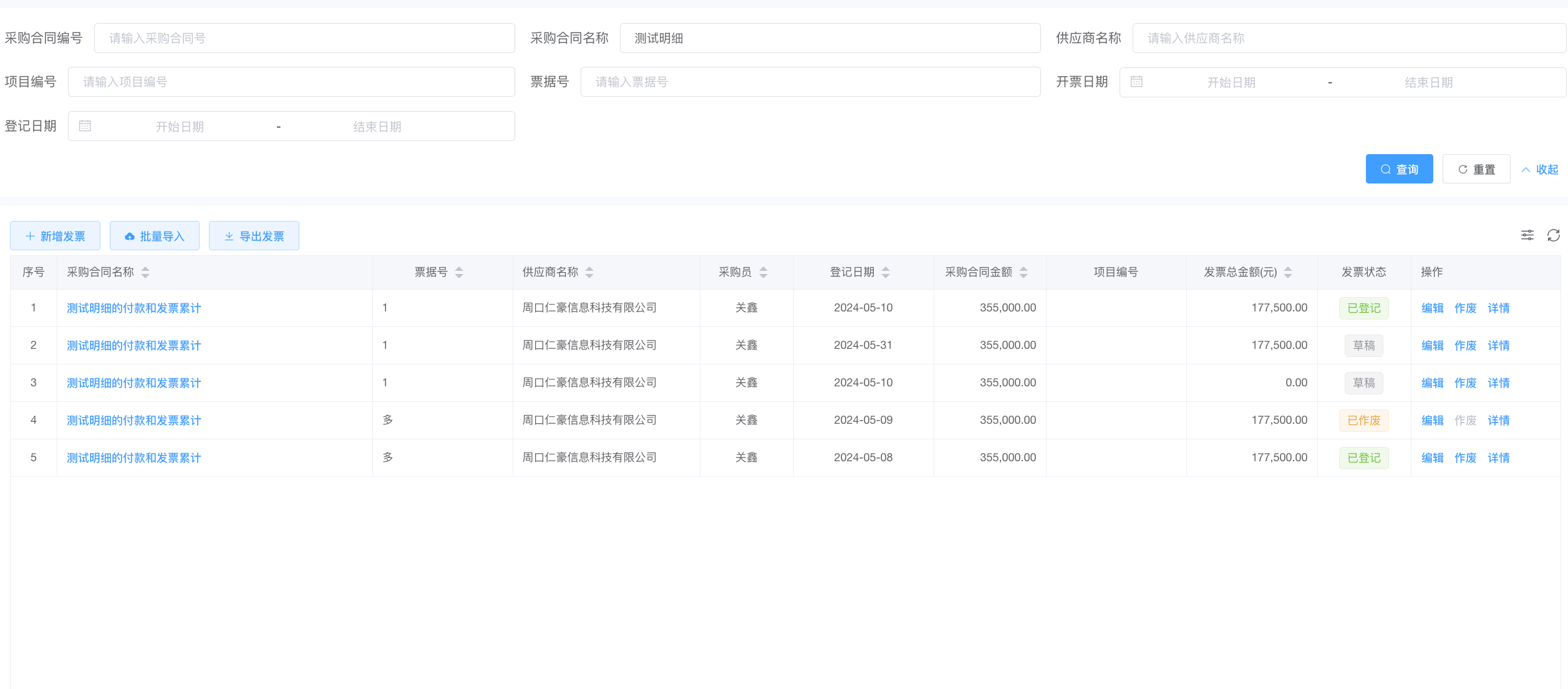Sort by 采购员 column arrows
Image resolution: width=1568 pixels, height=689 pixels.
pyautogui.click(x=763, y=272)
